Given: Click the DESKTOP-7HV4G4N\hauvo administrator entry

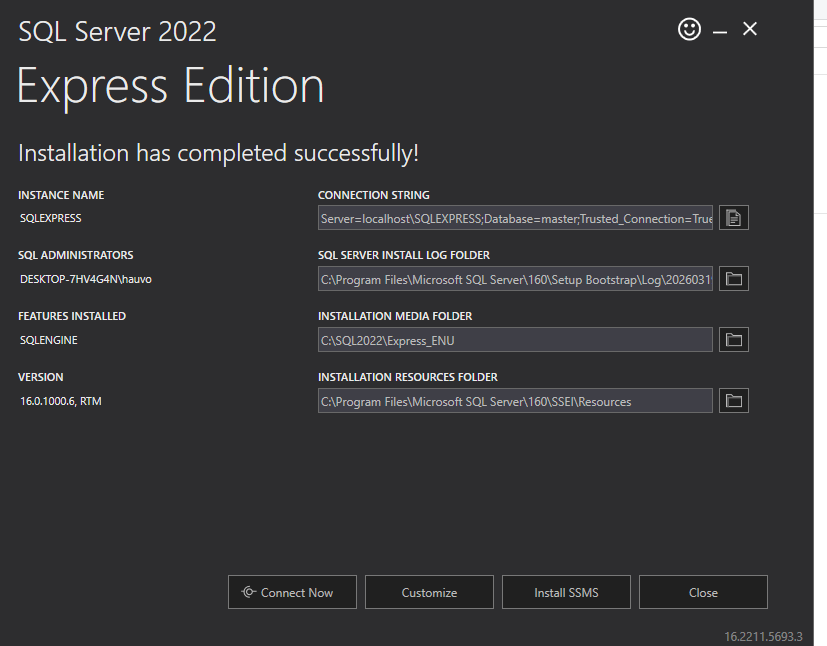Looking at the screenshot, I should [86, 279].
